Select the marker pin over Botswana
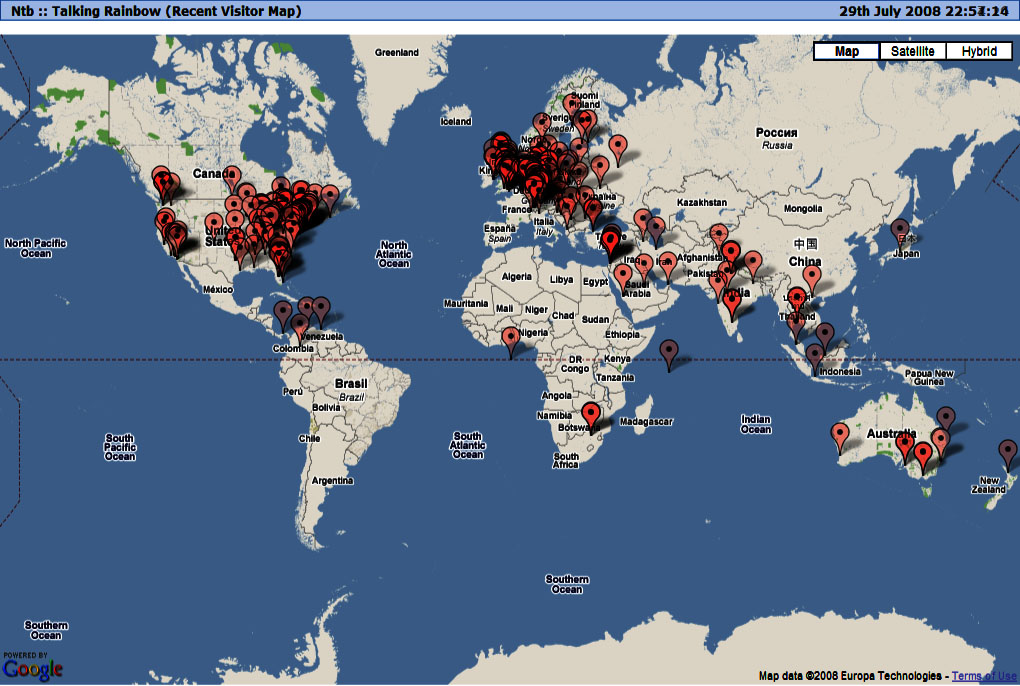The image size is (1020, 686). (x=591, y=413)
